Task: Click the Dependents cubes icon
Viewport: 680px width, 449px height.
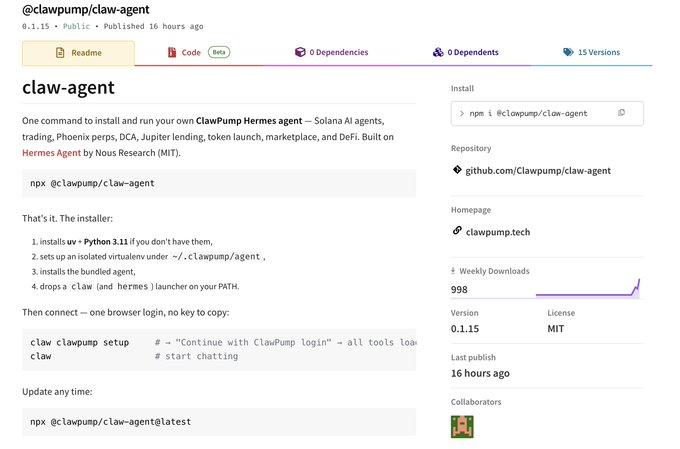Action: tap(438, 52)
